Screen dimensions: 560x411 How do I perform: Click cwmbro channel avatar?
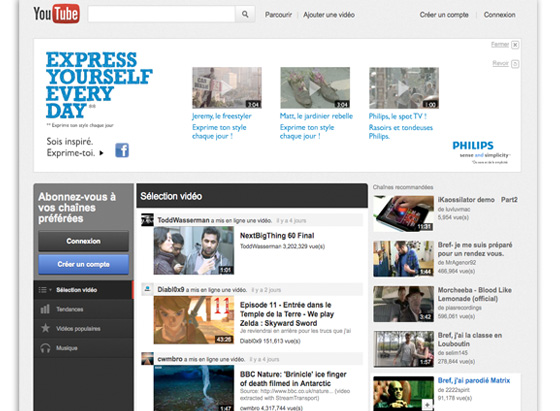coord(147,359)
